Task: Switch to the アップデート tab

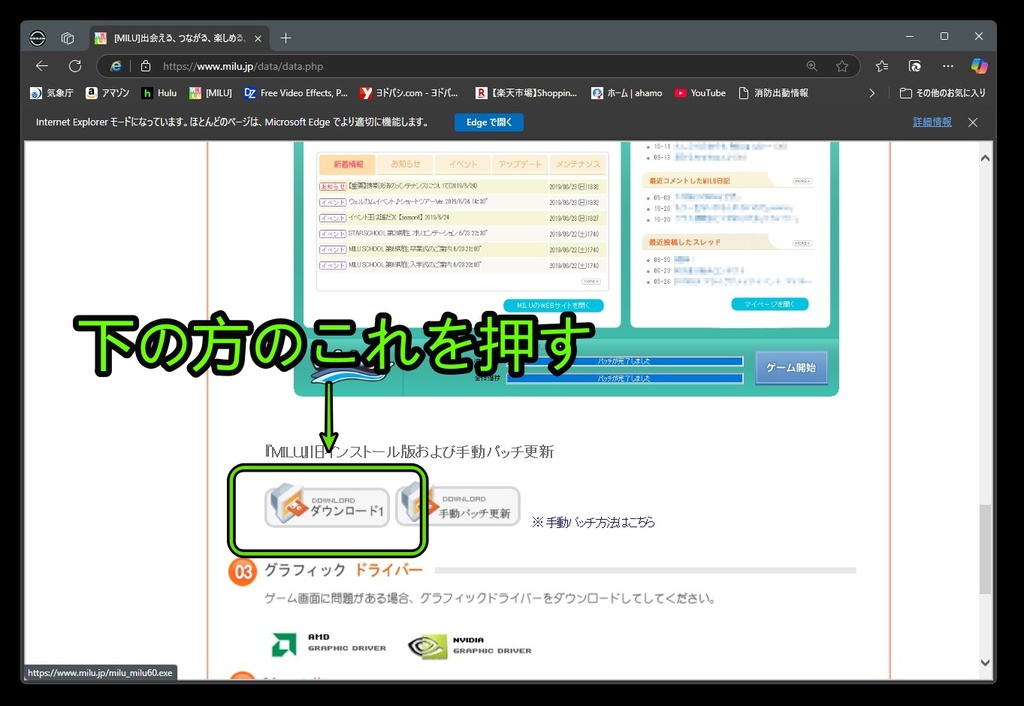Action: pyautogui.click(x=520, y=164)
